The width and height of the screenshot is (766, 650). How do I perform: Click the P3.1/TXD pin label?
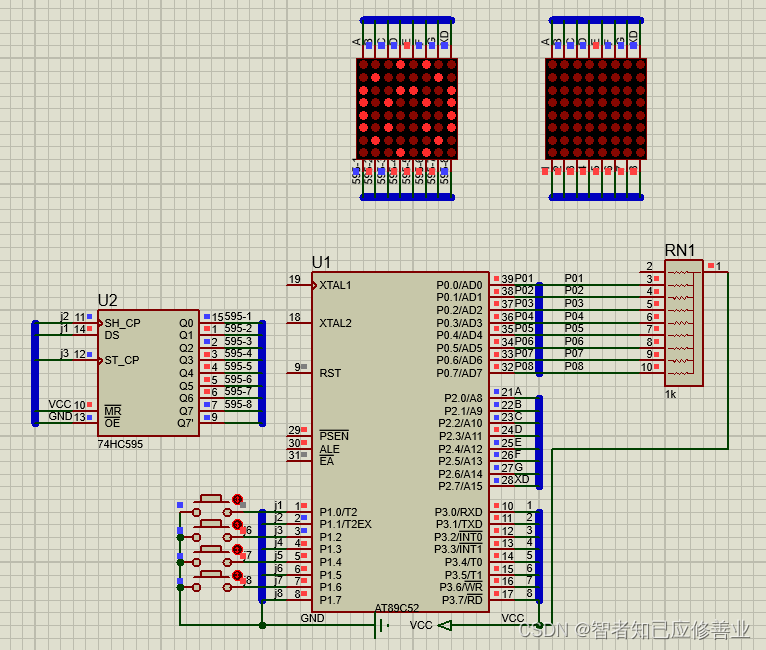click(459, 524)
